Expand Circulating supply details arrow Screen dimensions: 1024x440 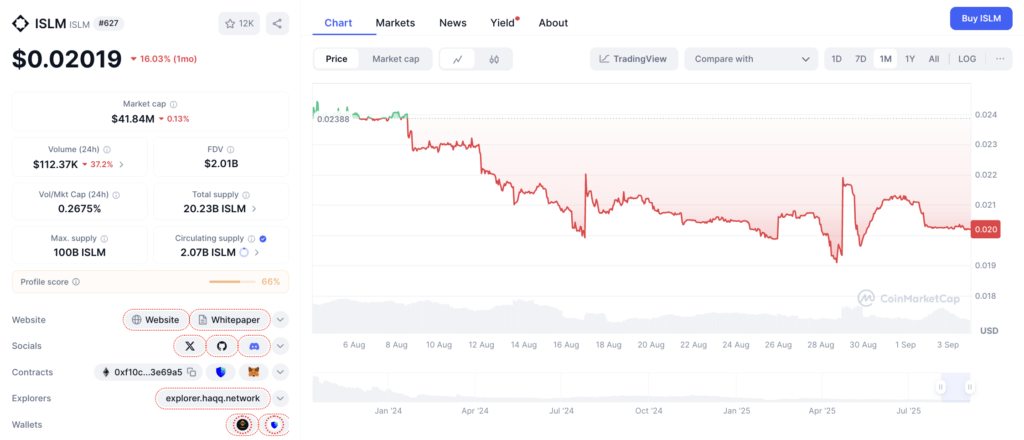(x=257, y=253)
